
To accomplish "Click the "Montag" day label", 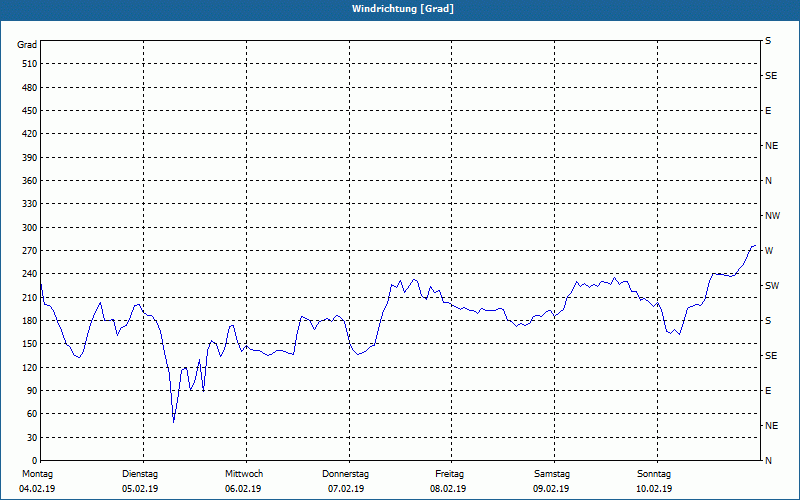I will (37, 474).
